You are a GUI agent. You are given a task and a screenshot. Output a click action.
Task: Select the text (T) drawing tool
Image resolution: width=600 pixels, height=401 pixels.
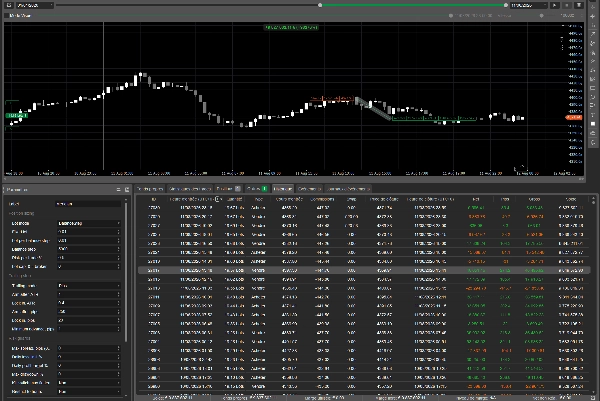coord(593,114)
